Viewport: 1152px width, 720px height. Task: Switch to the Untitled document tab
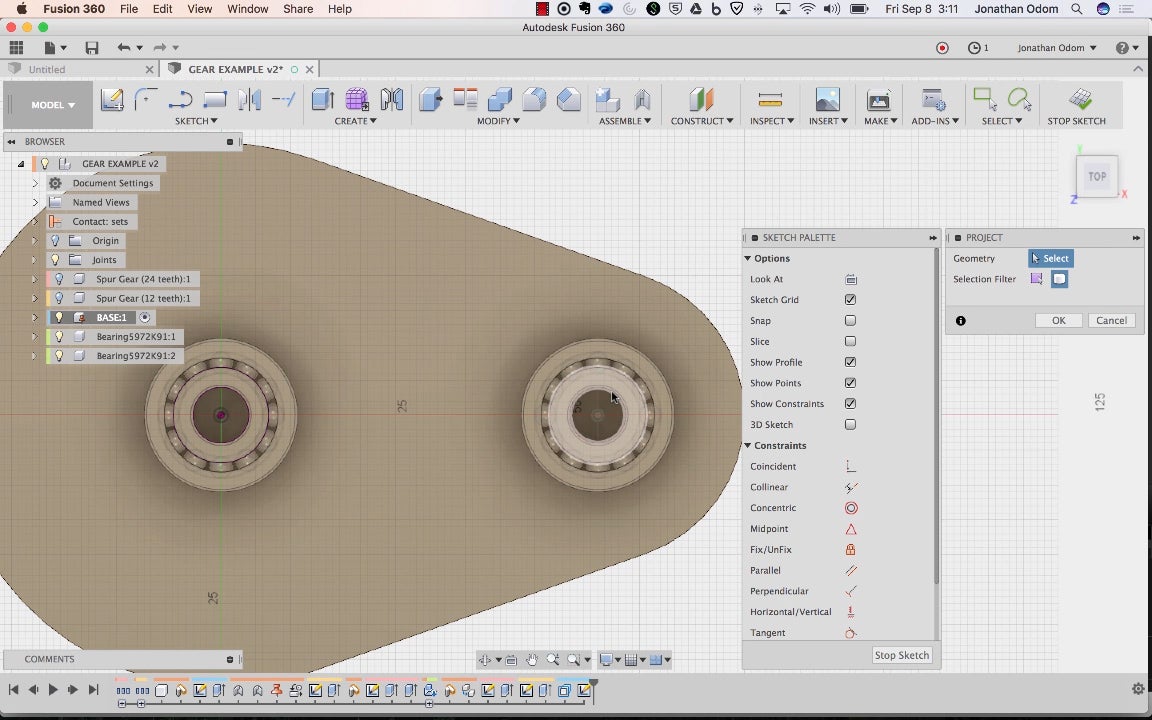47,70
